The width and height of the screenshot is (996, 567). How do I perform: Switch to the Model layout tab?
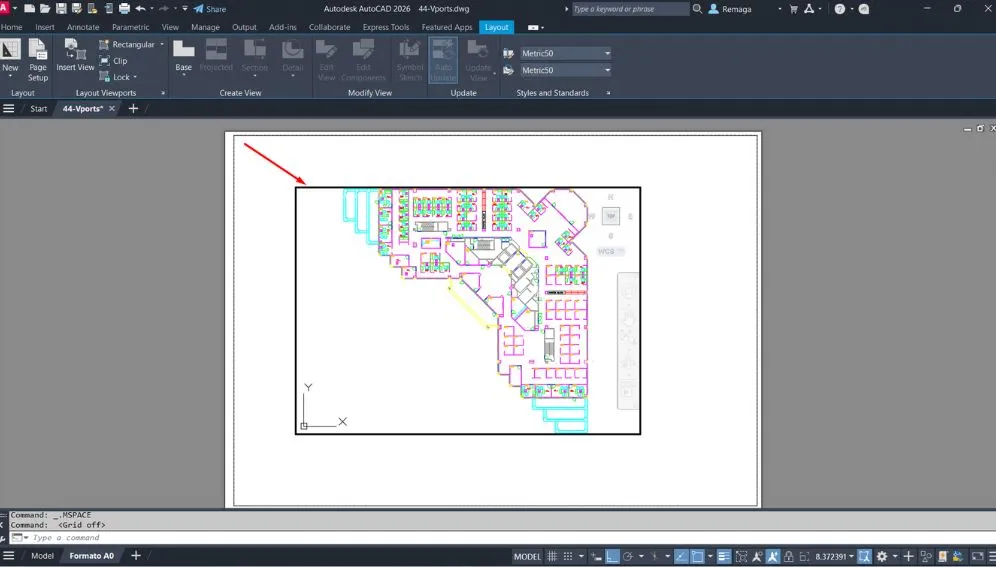tap(42, 556)
